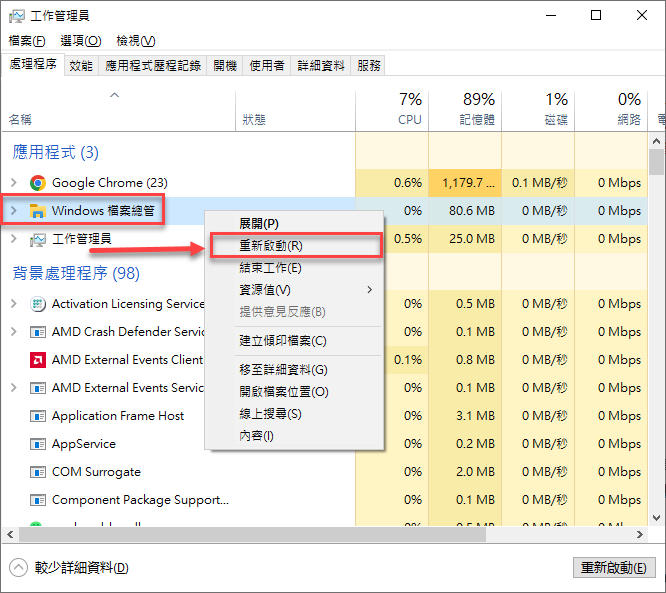
Task: Expand the 工作管理員 process group
Action: point(14,239)
